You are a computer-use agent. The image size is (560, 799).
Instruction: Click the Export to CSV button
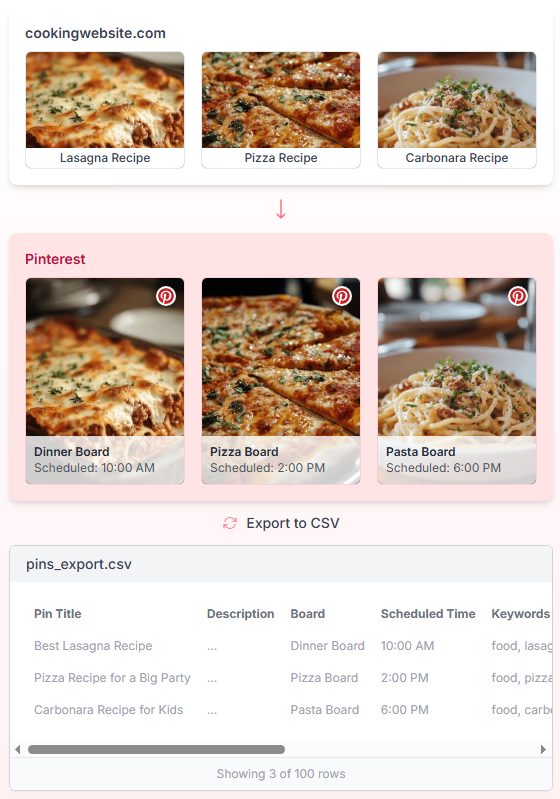pyautogui.click(x=281, y=523)
